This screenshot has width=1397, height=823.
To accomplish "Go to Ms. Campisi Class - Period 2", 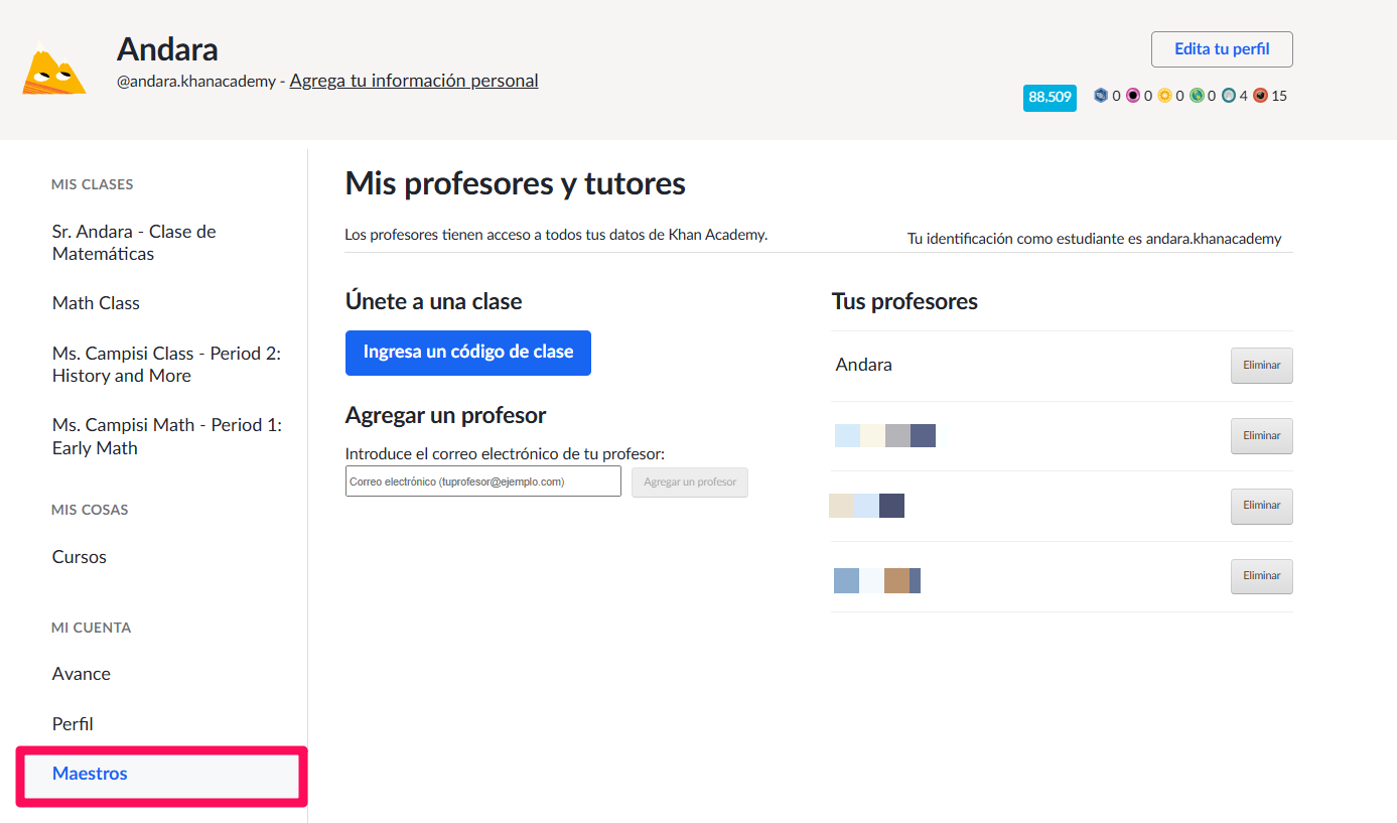I will [x=166, y=365].
